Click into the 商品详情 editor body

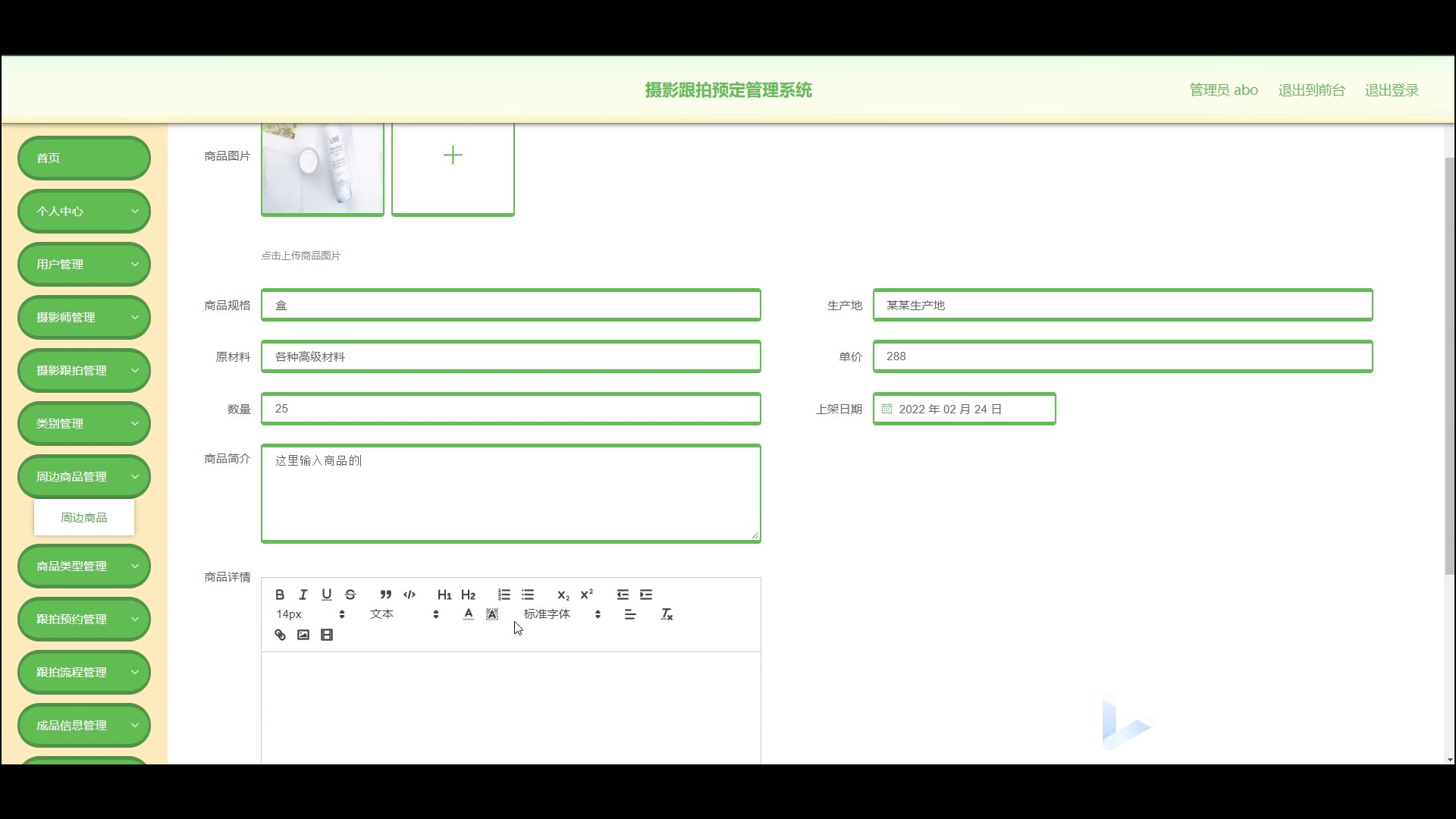511,708
